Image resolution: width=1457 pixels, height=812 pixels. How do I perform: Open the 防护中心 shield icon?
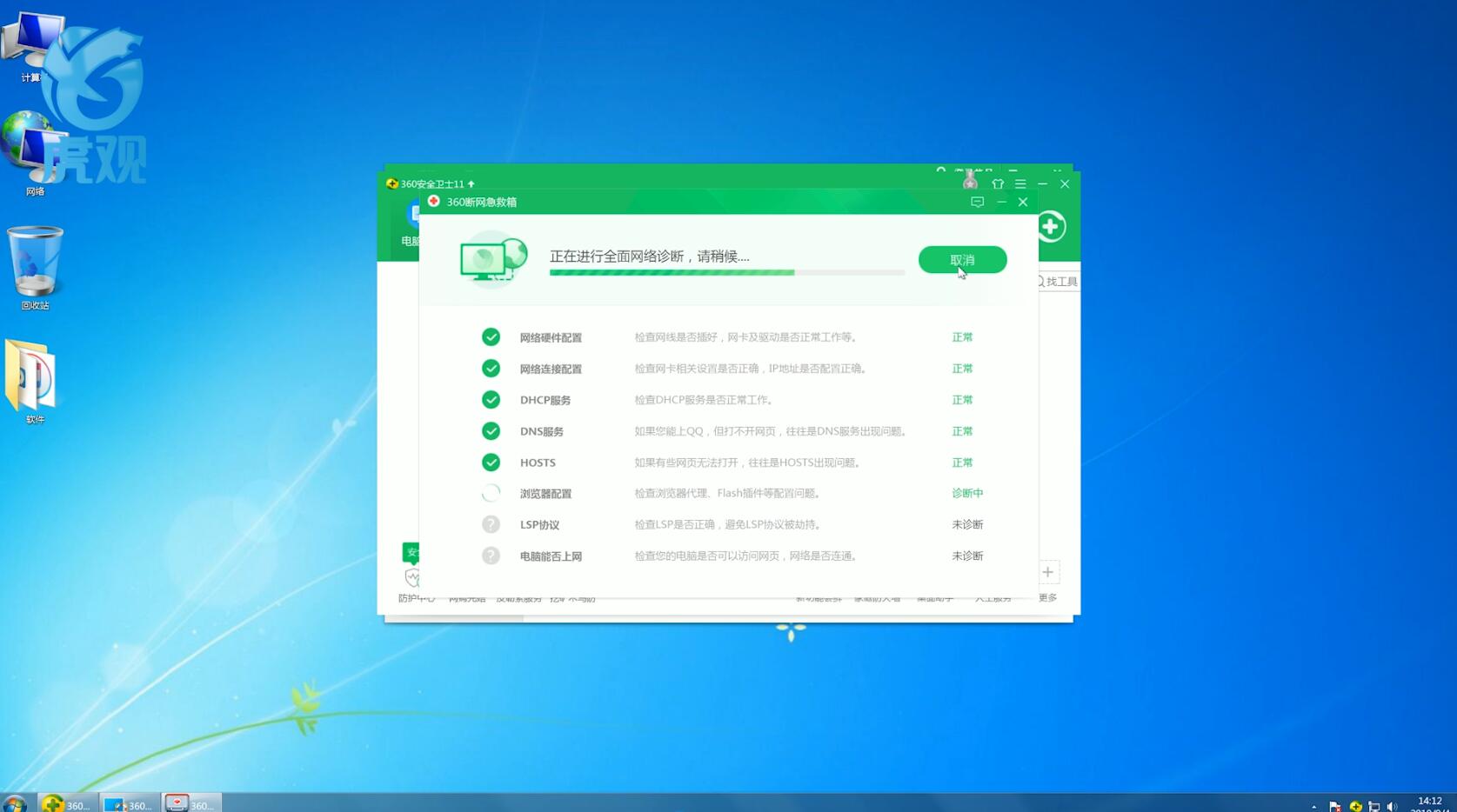pos(412,577)
